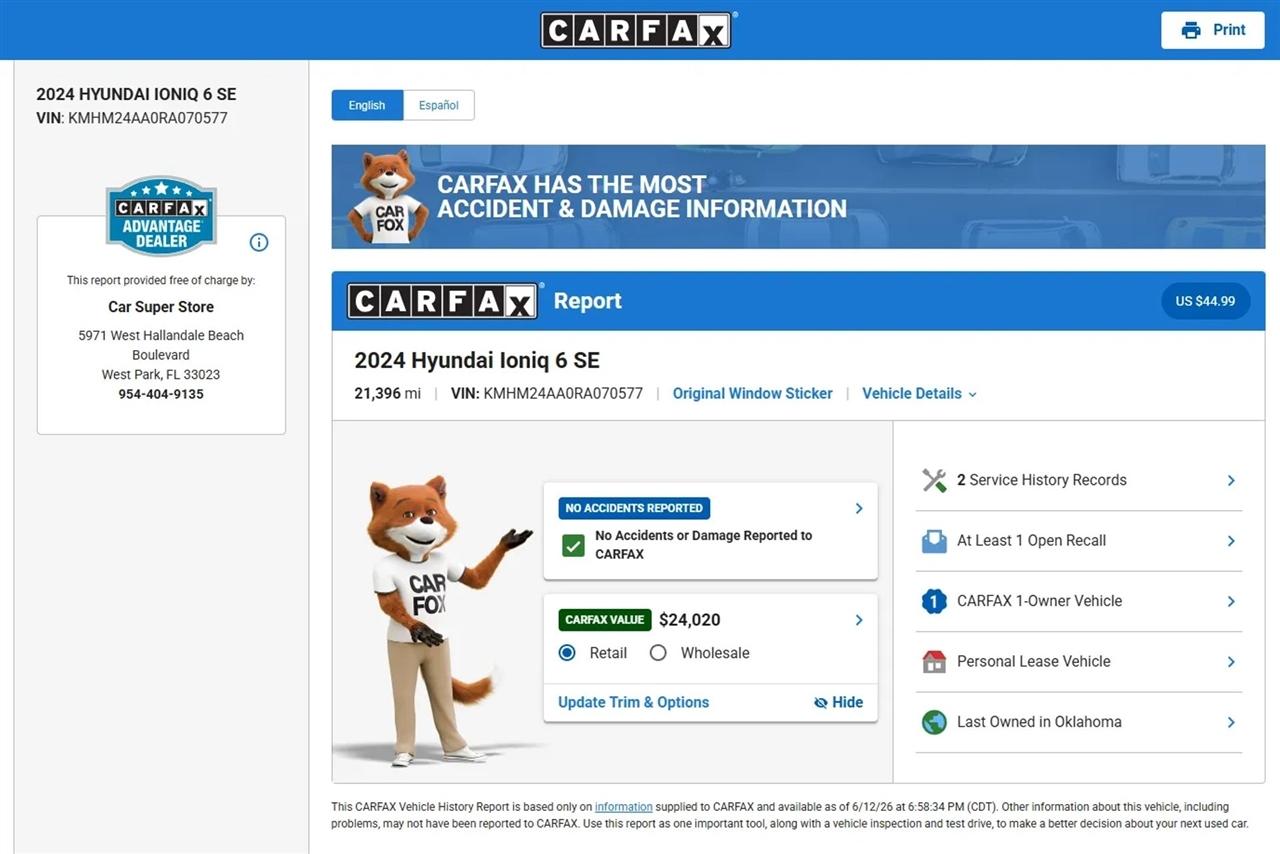
Task: Hide the CARFAX value panel
Action: (838, 702)
